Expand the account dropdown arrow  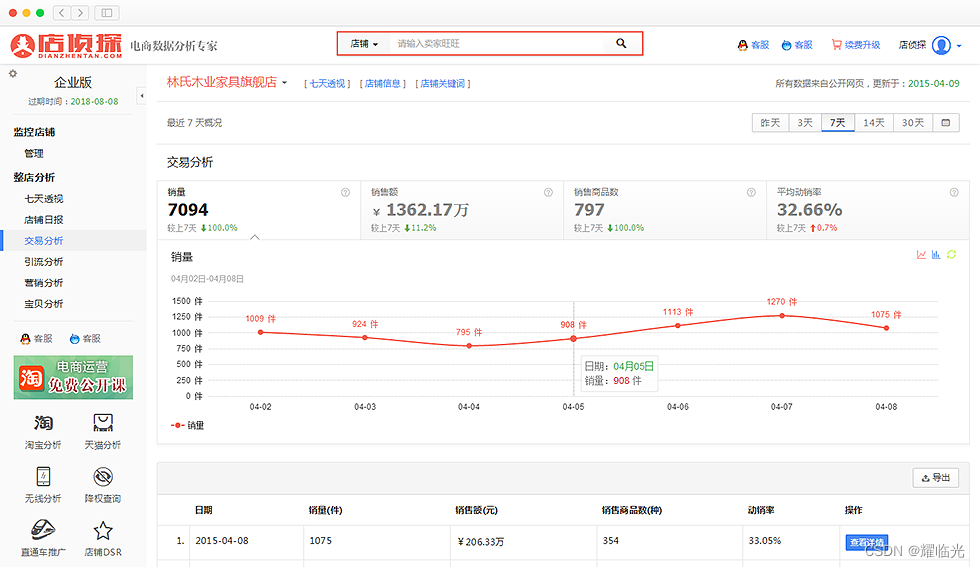(959, 46)
